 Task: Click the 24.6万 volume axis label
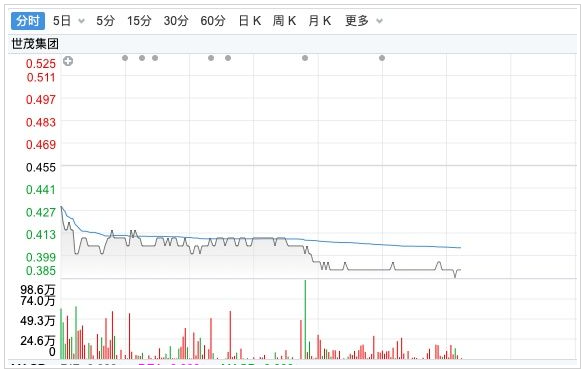(x=37, y=341)
